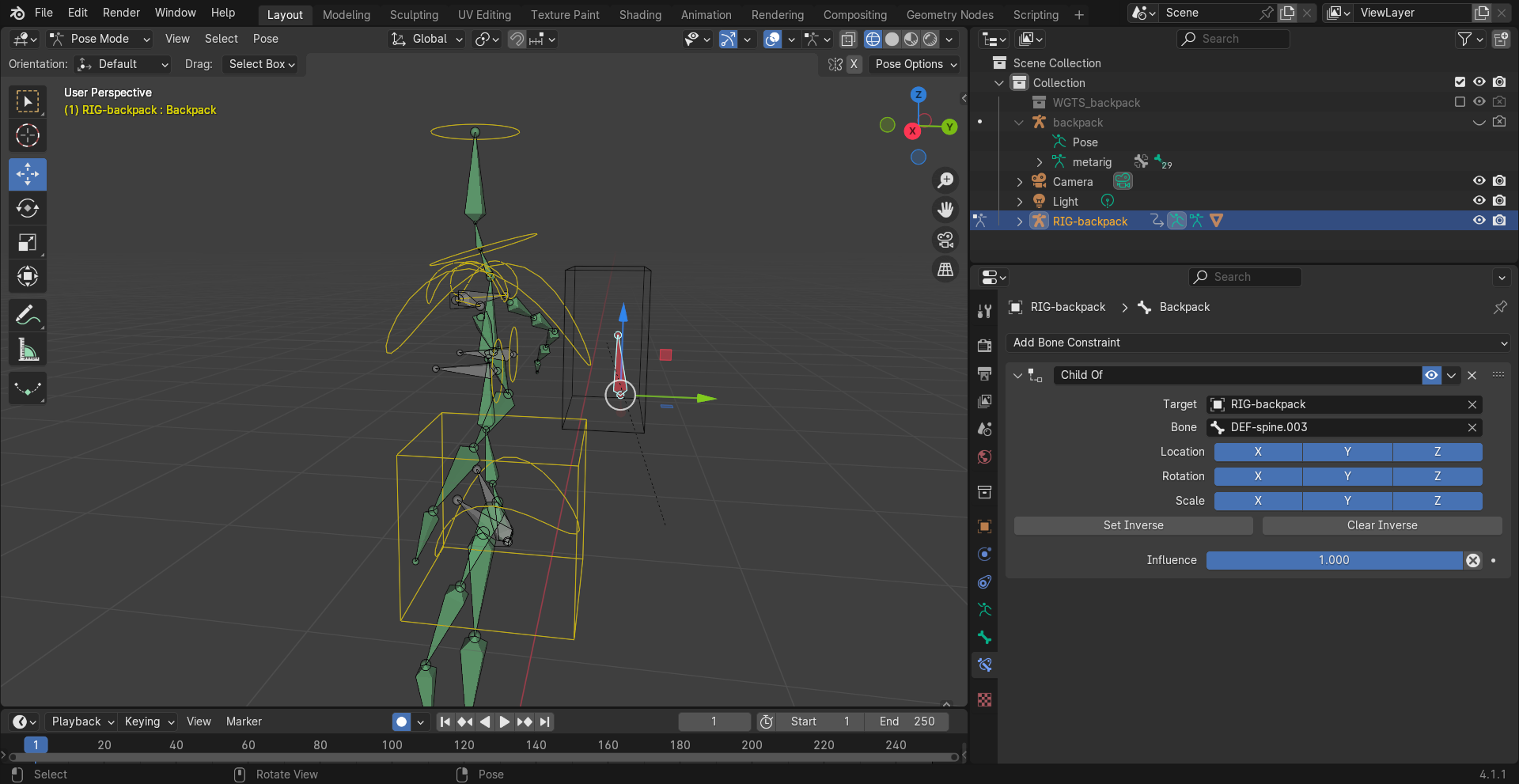The image size is (1519, 784).
Task: Select the Annotate pencil tool
Action: 28,315
